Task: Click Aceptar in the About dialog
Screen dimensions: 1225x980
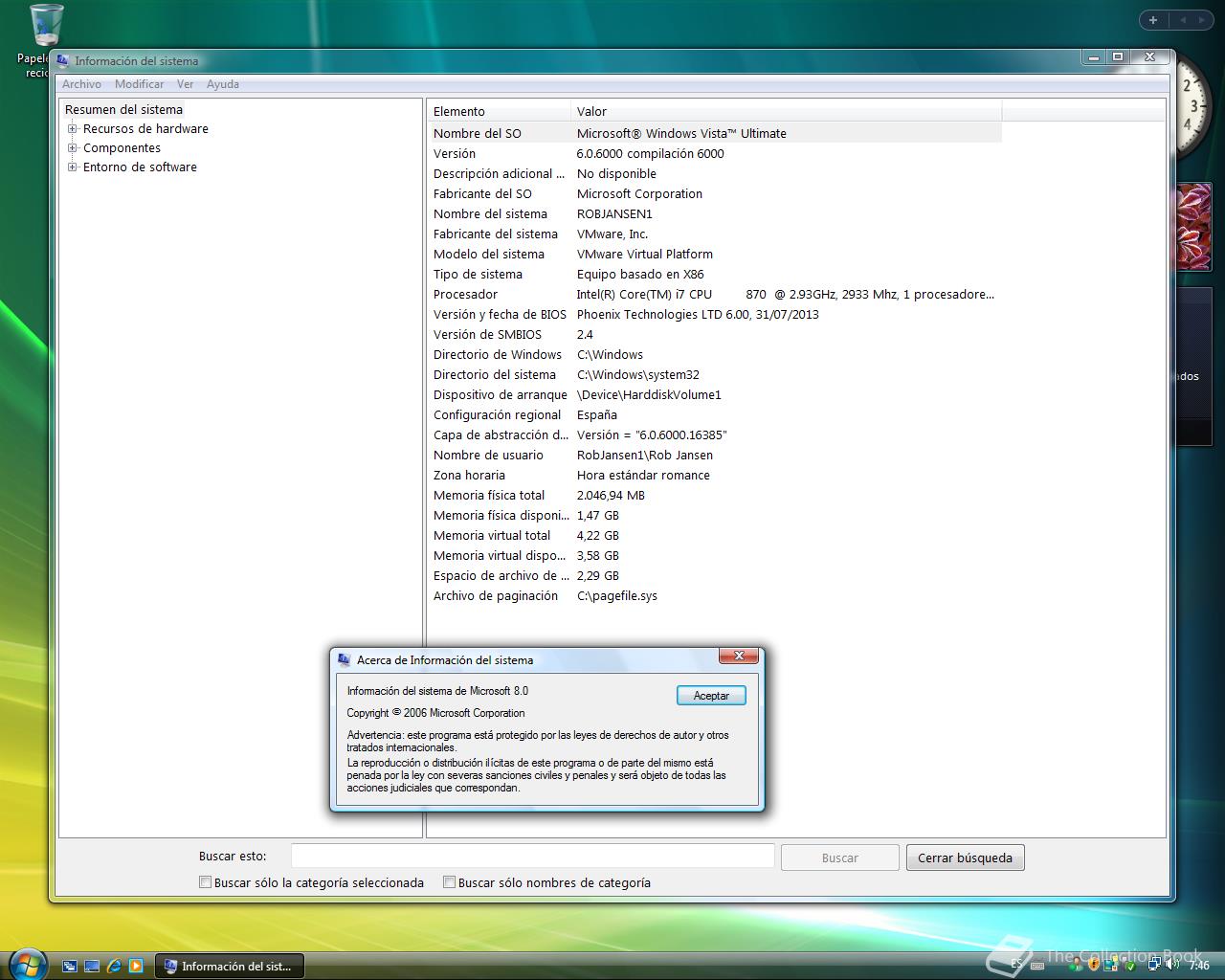Action: [x=711, y=696]
